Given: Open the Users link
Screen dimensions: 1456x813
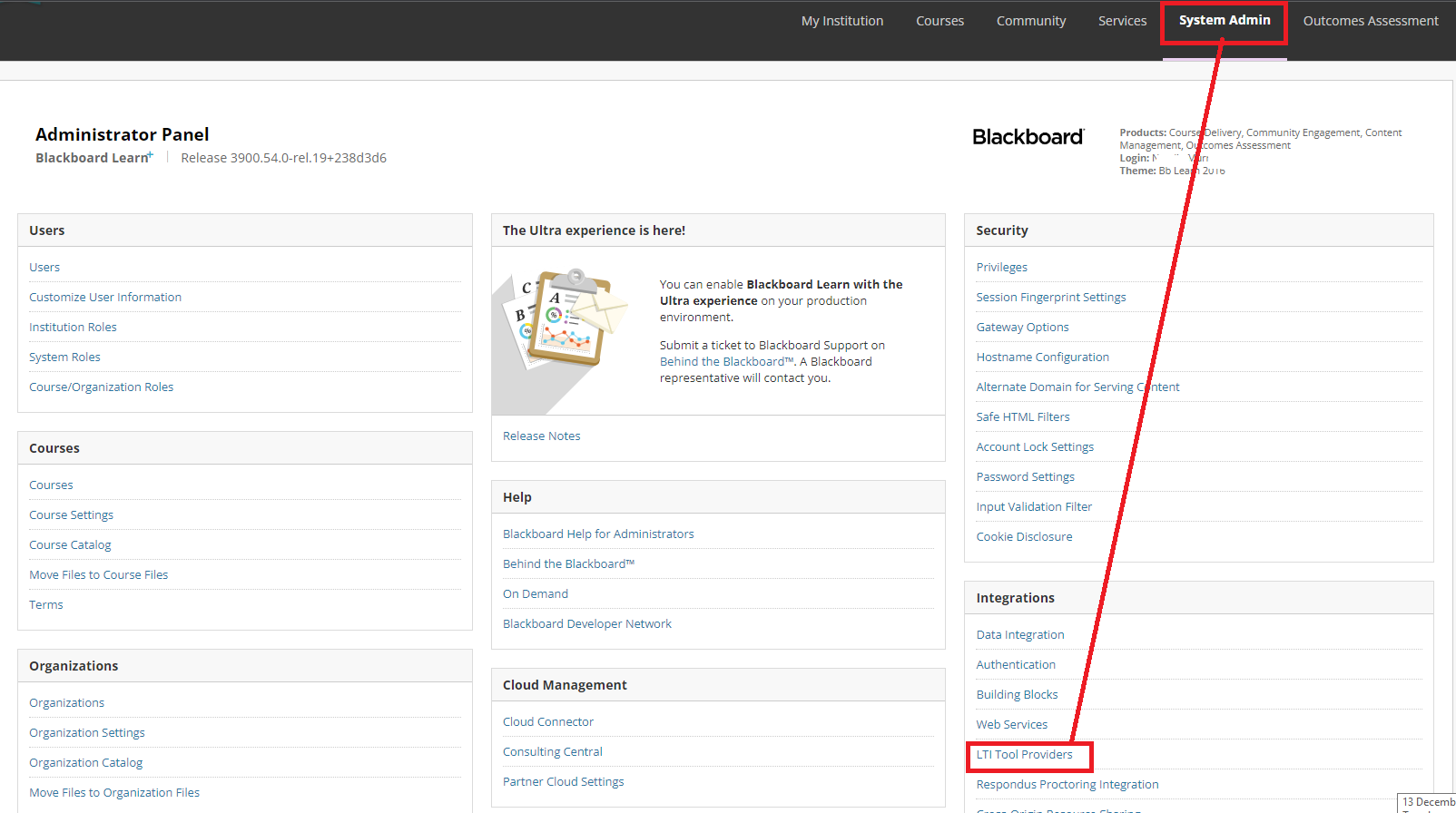Looking at the screenshot, I should pos(44,268).
